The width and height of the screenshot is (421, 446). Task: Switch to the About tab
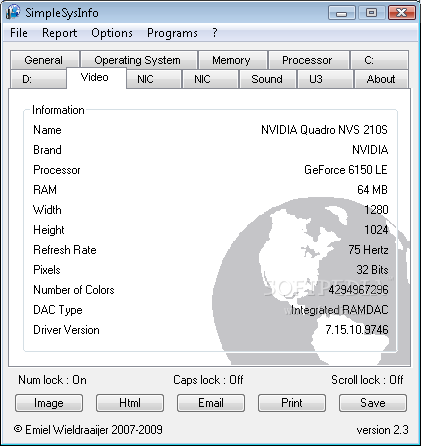(x=381, y=79)
